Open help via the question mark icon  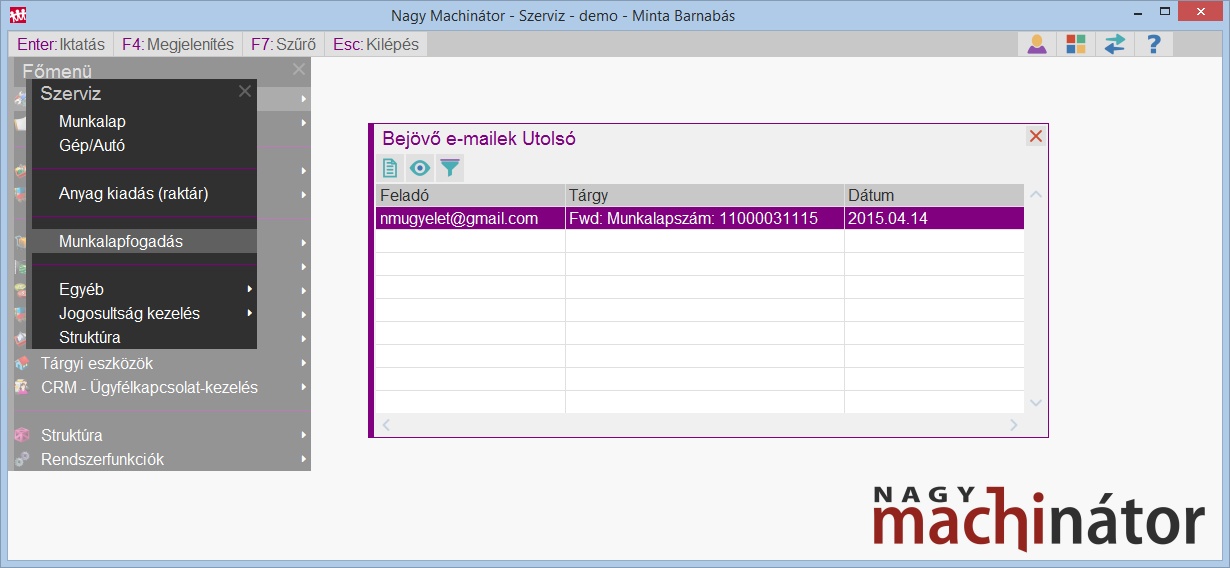coord(1153,44)
